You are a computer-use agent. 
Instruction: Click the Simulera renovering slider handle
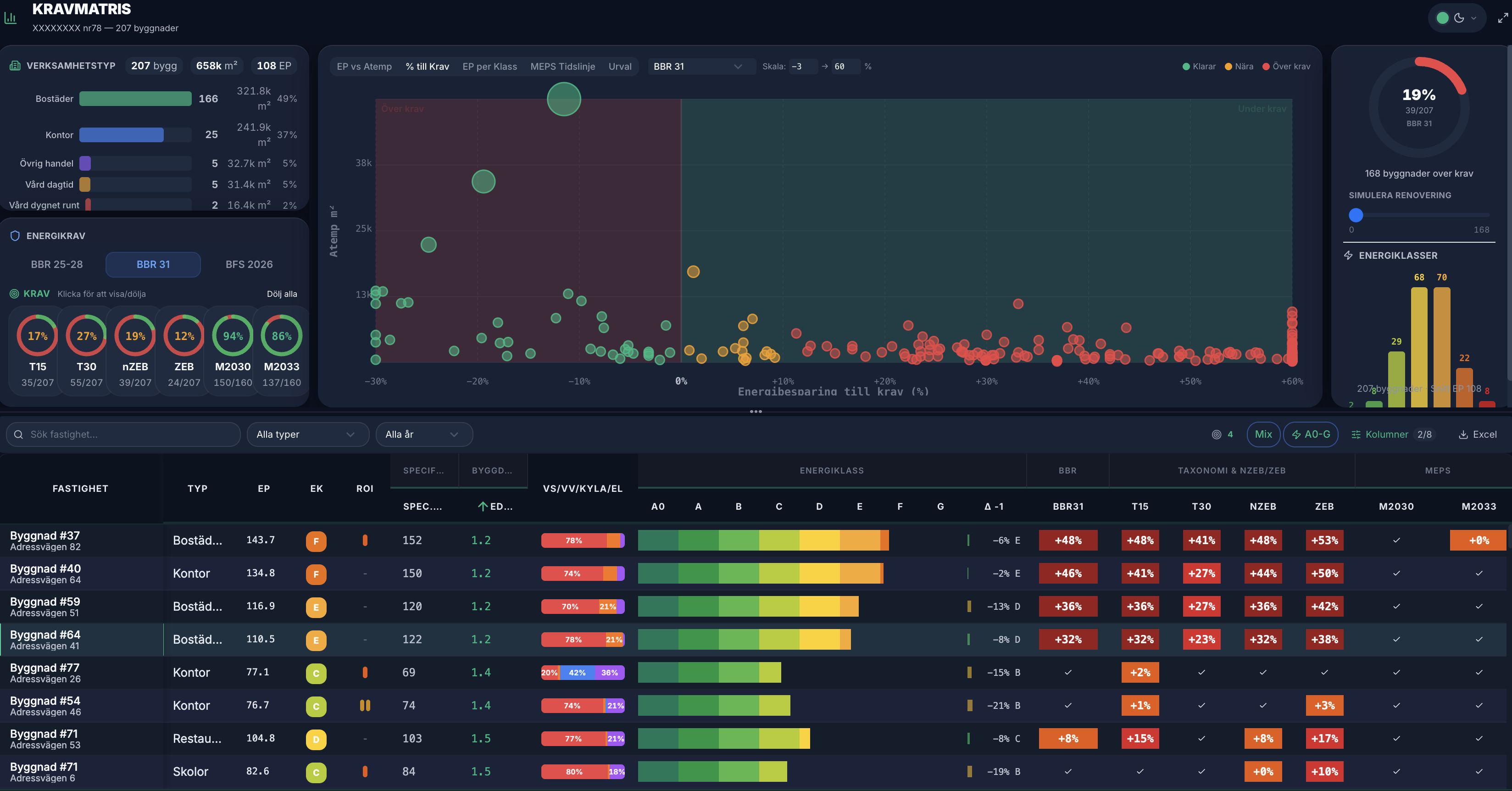pyautogui.click(x=1356, y=215)
